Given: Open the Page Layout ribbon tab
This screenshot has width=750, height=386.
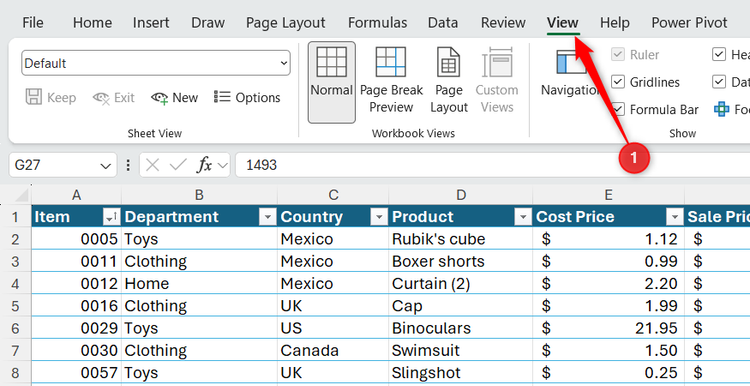Looking at the screenshot, I should (x=286, y=22).
